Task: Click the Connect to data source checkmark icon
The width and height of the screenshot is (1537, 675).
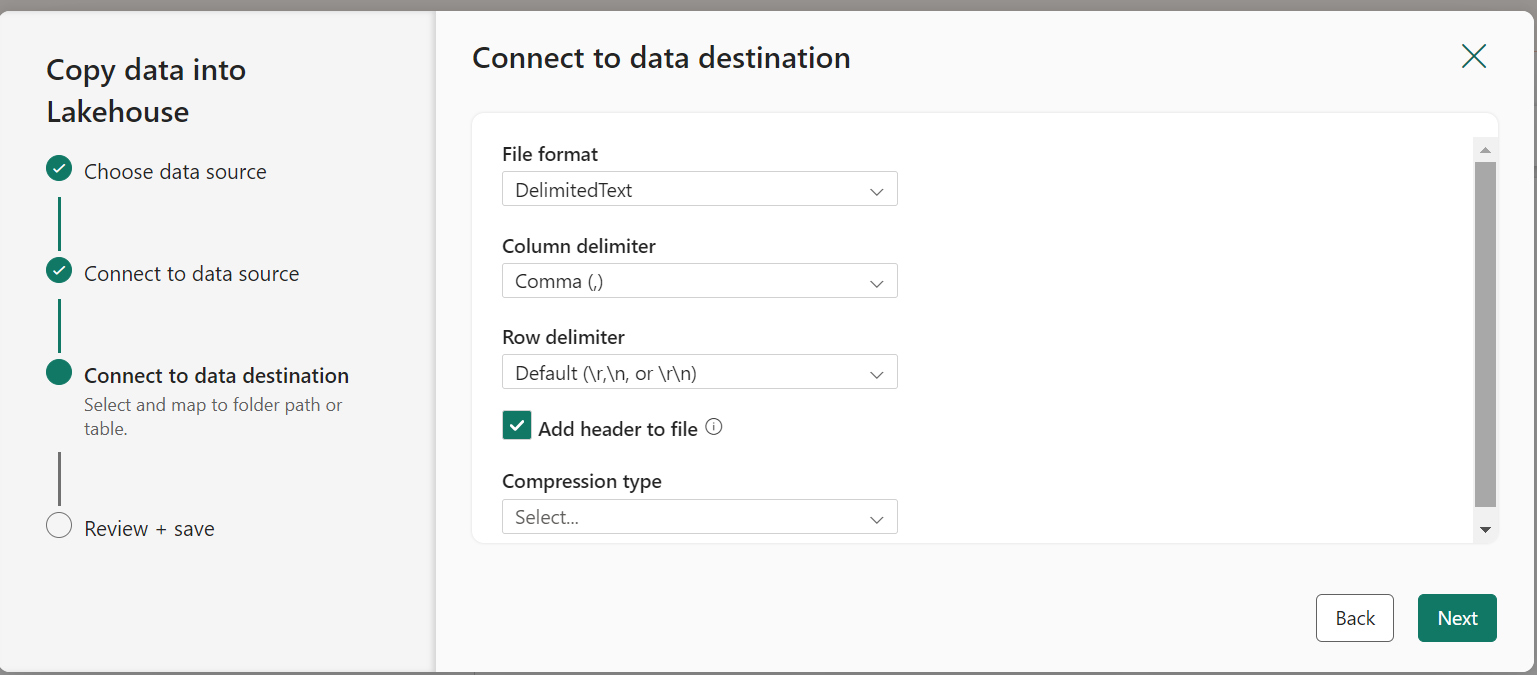Action: pyautogui.click(x=58, y=270)
